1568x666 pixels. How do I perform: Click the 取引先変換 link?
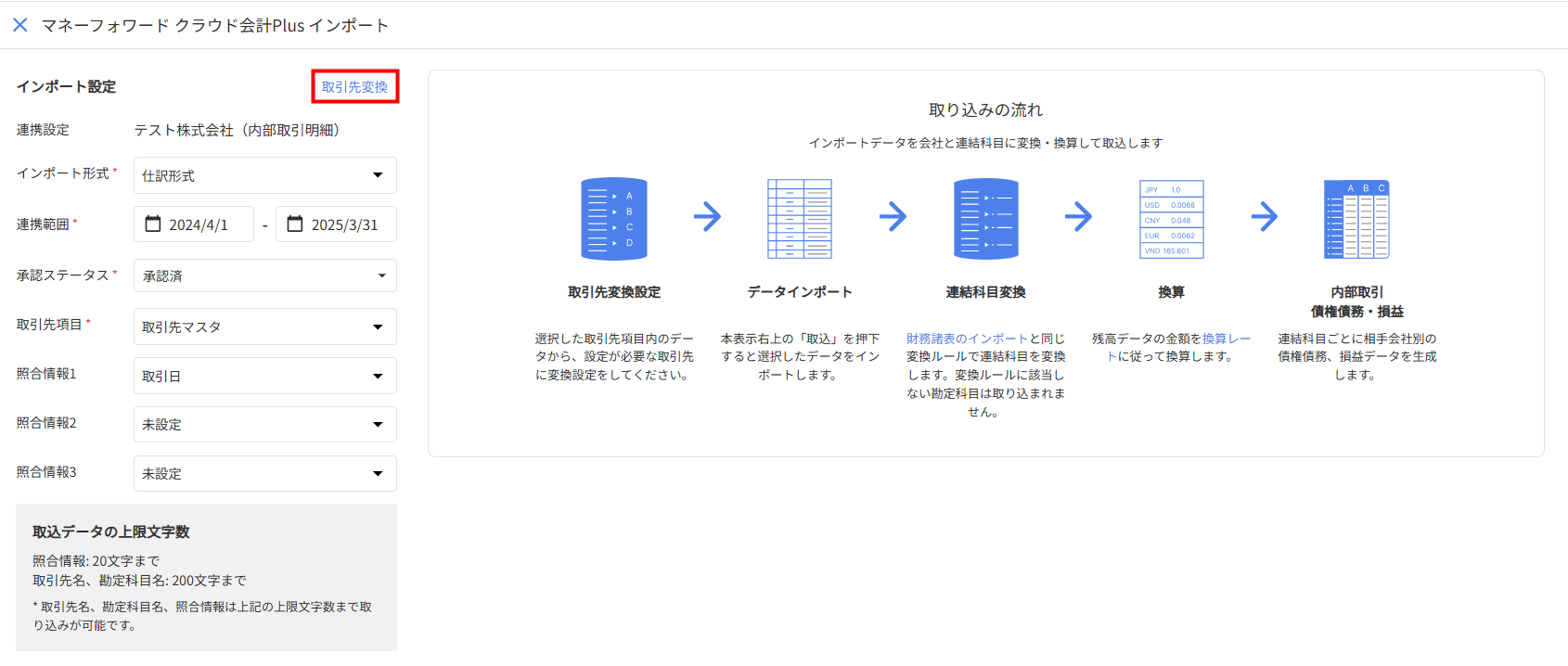coord(354,87)
